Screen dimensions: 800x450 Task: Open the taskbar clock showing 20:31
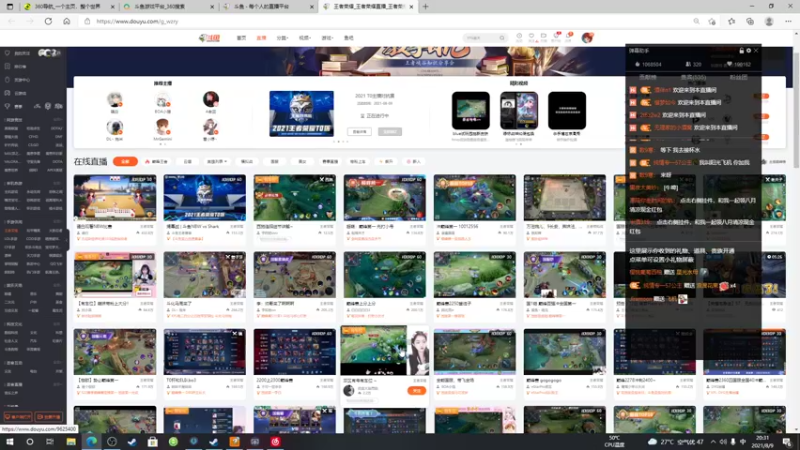click(x=762, y=442)
